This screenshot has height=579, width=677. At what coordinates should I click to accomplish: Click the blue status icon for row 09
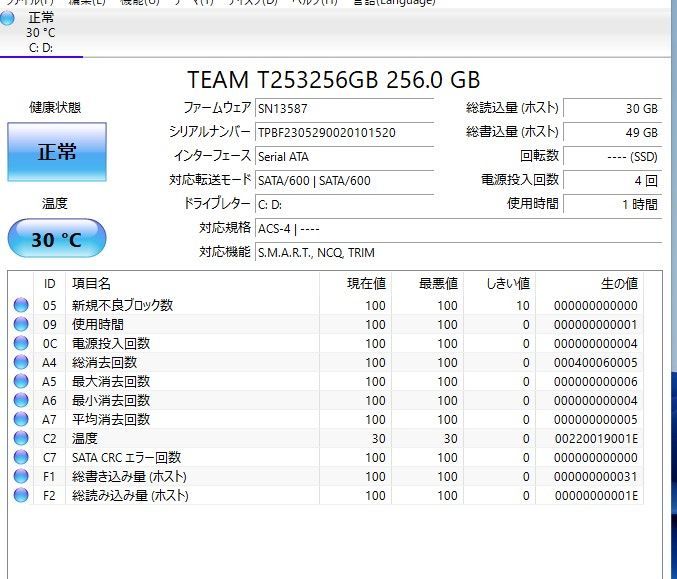21,324
